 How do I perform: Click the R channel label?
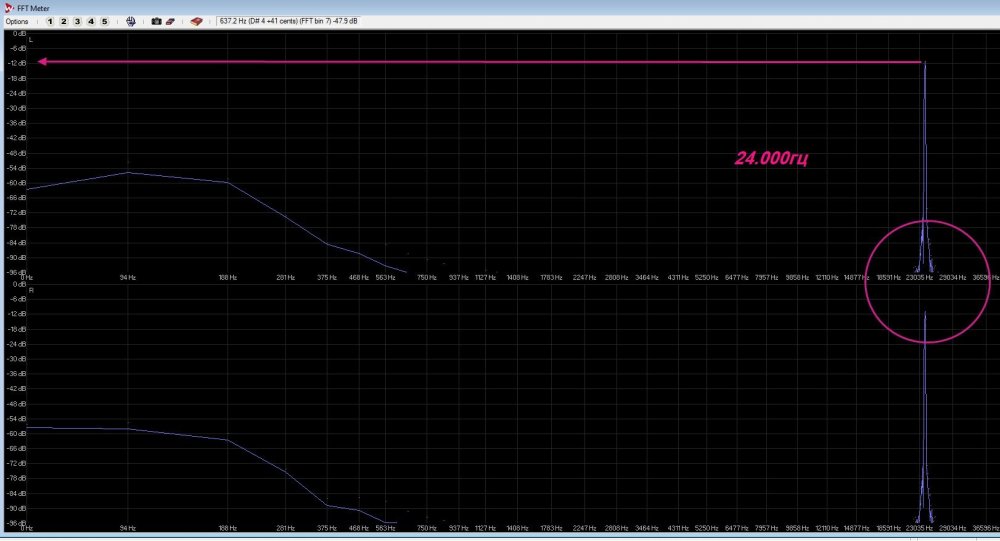[31, 291]
